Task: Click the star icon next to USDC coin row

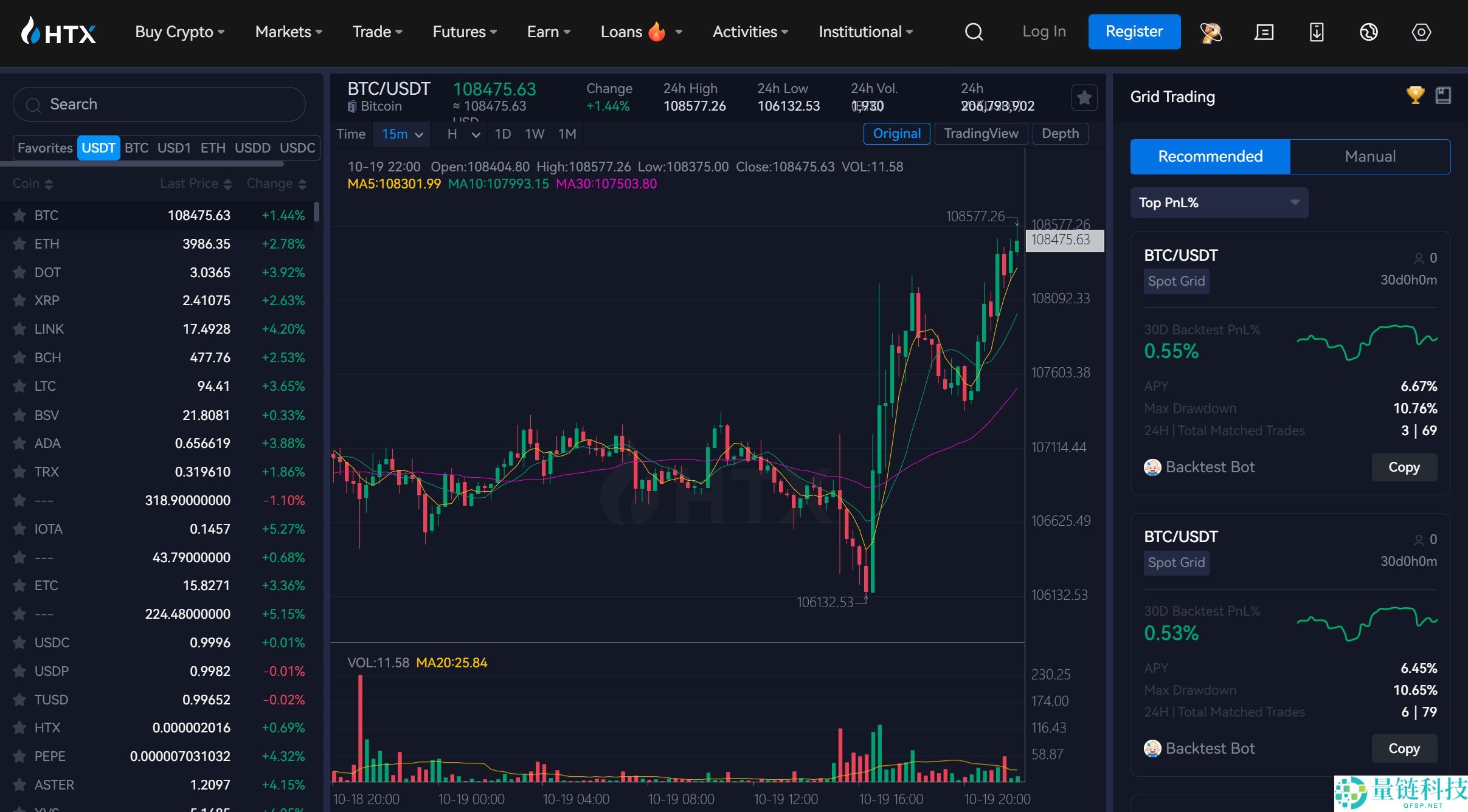Action: (x=19, y=642)
